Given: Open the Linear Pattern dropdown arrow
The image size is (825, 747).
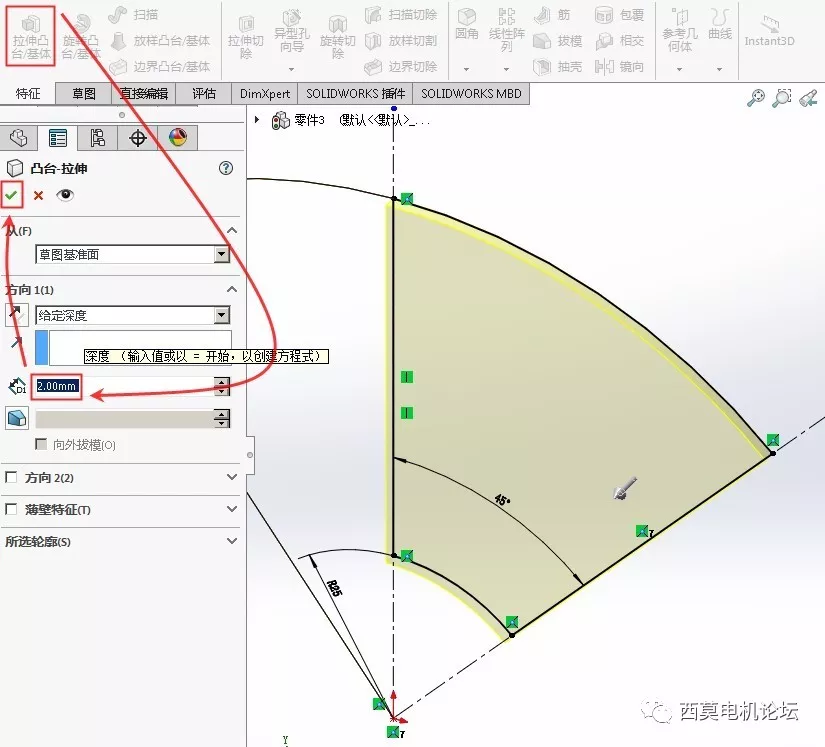Looking at the screenshot, I should pyautogui.click(x=506, y=69).
